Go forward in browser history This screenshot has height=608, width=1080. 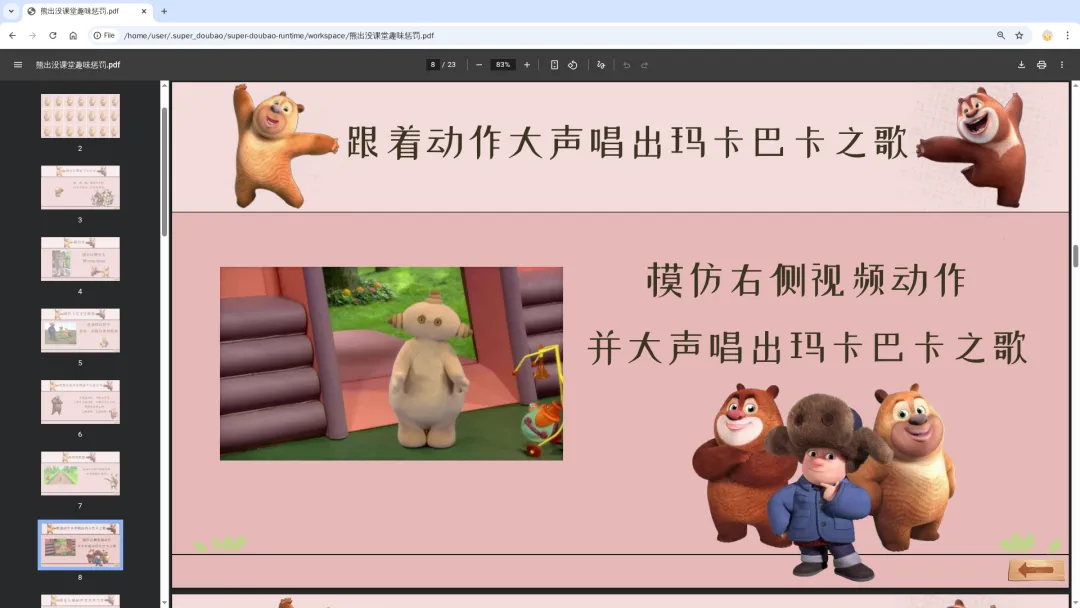[x=32, y=35]
